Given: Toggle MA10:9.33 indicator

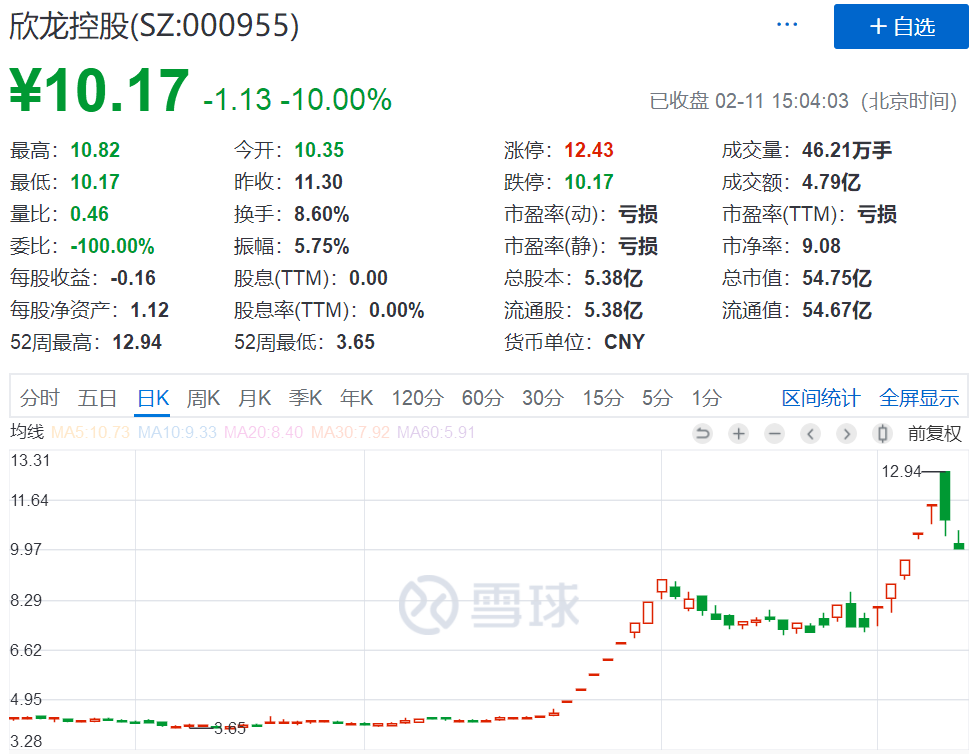Looking at the screenshot, I should click(x=177, y=432).
